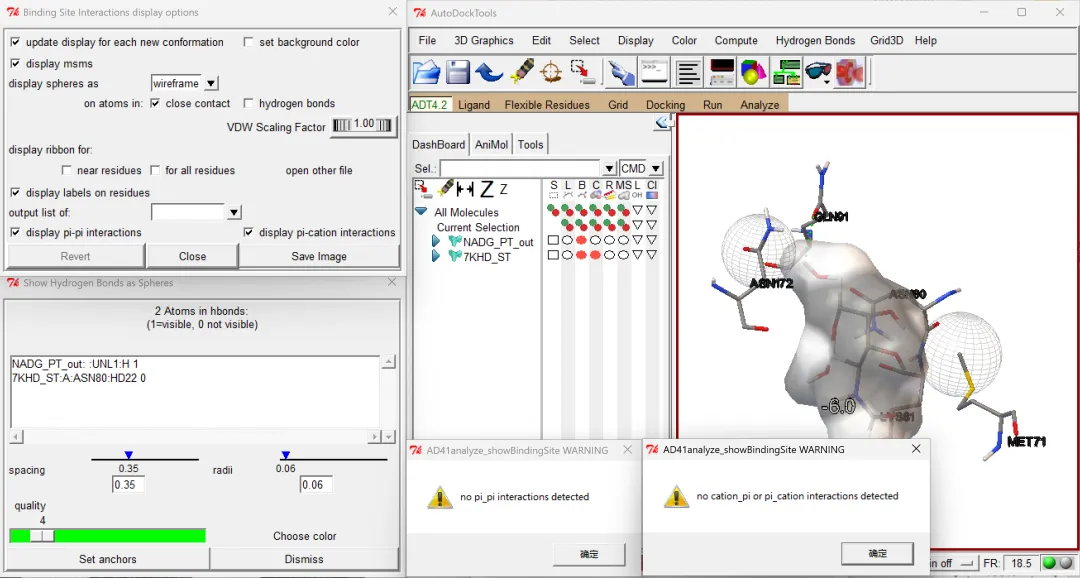Click the small z icon in DashBoard
Screen dimensions: 1080x578
503,189
